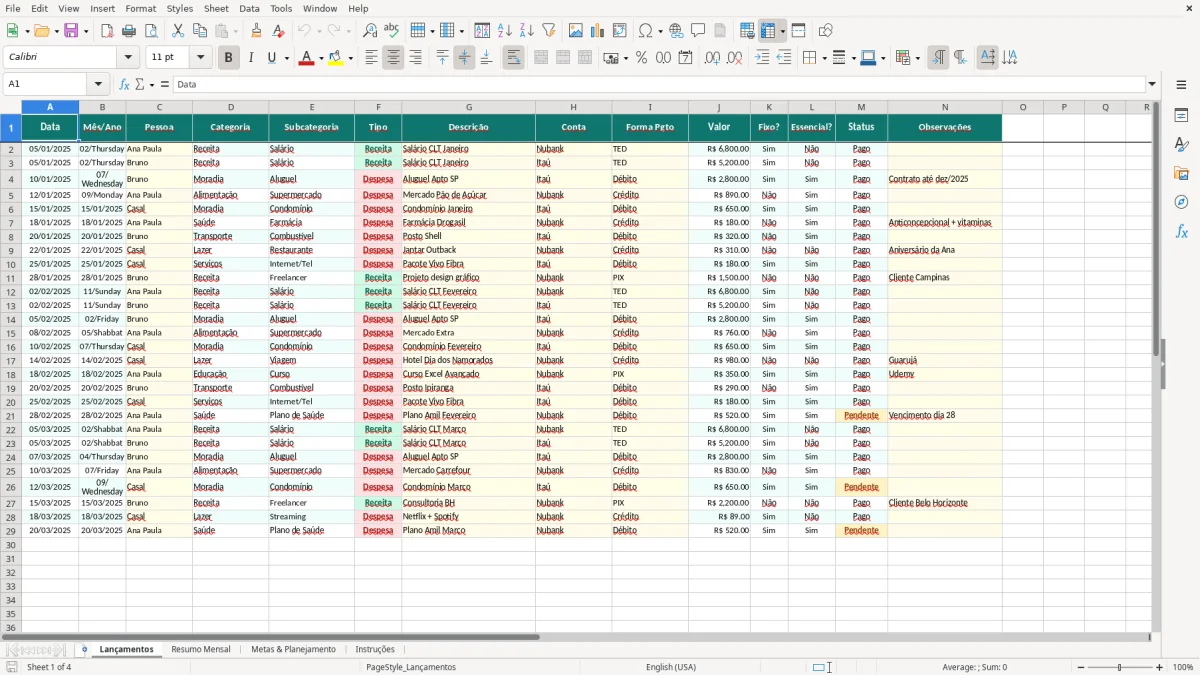The width and height of the screenshot is (1200, 675).
Task: Run the spelling check
Action: click(x=392, y=31)
